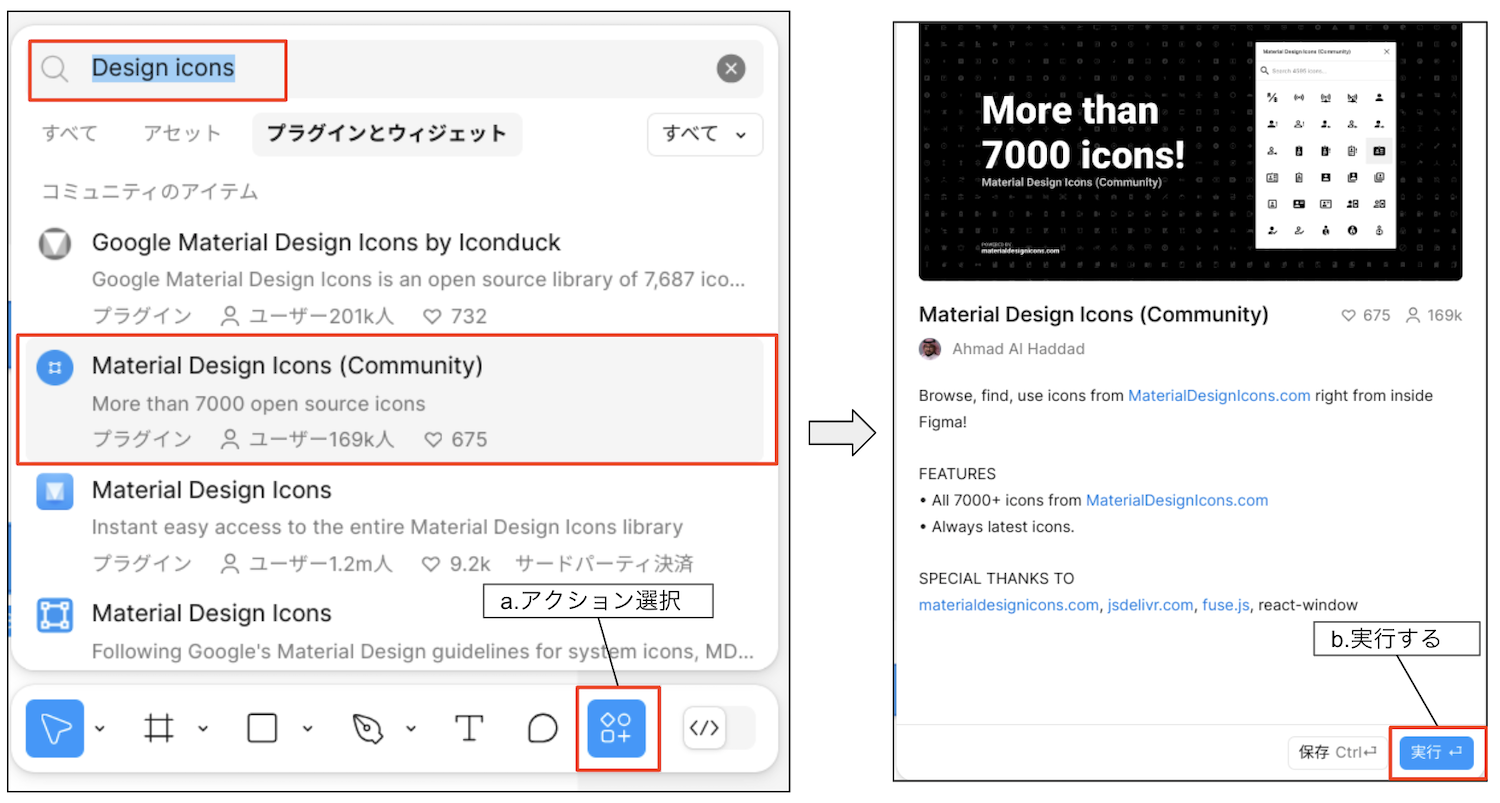Viewport: 1500px width, 803px height.
Task: Switch to the プラグインとウィジェット tab
Action: [x=387, y=134]
